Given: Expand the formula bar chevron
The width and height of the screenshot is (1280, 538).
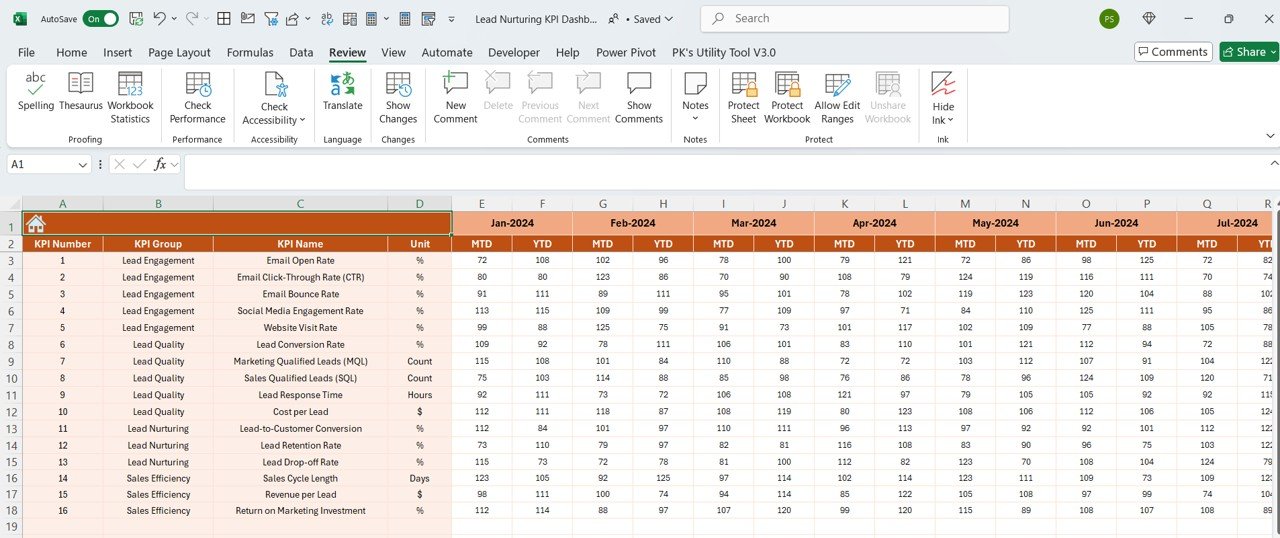Looking at the screenshot, I should (1272, 163).
